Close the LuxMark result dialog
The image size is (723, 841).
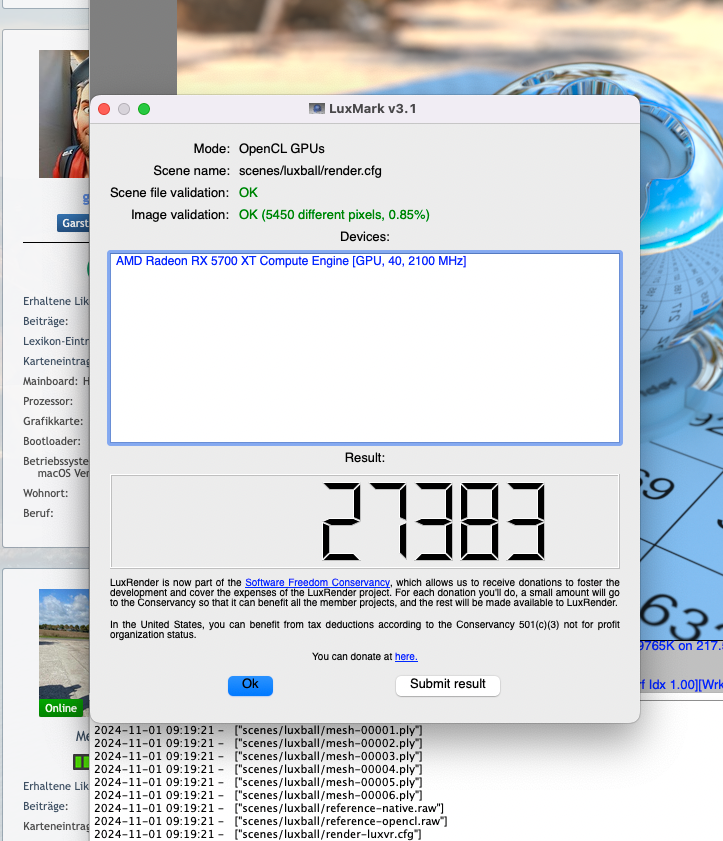(x=104, y=109)
